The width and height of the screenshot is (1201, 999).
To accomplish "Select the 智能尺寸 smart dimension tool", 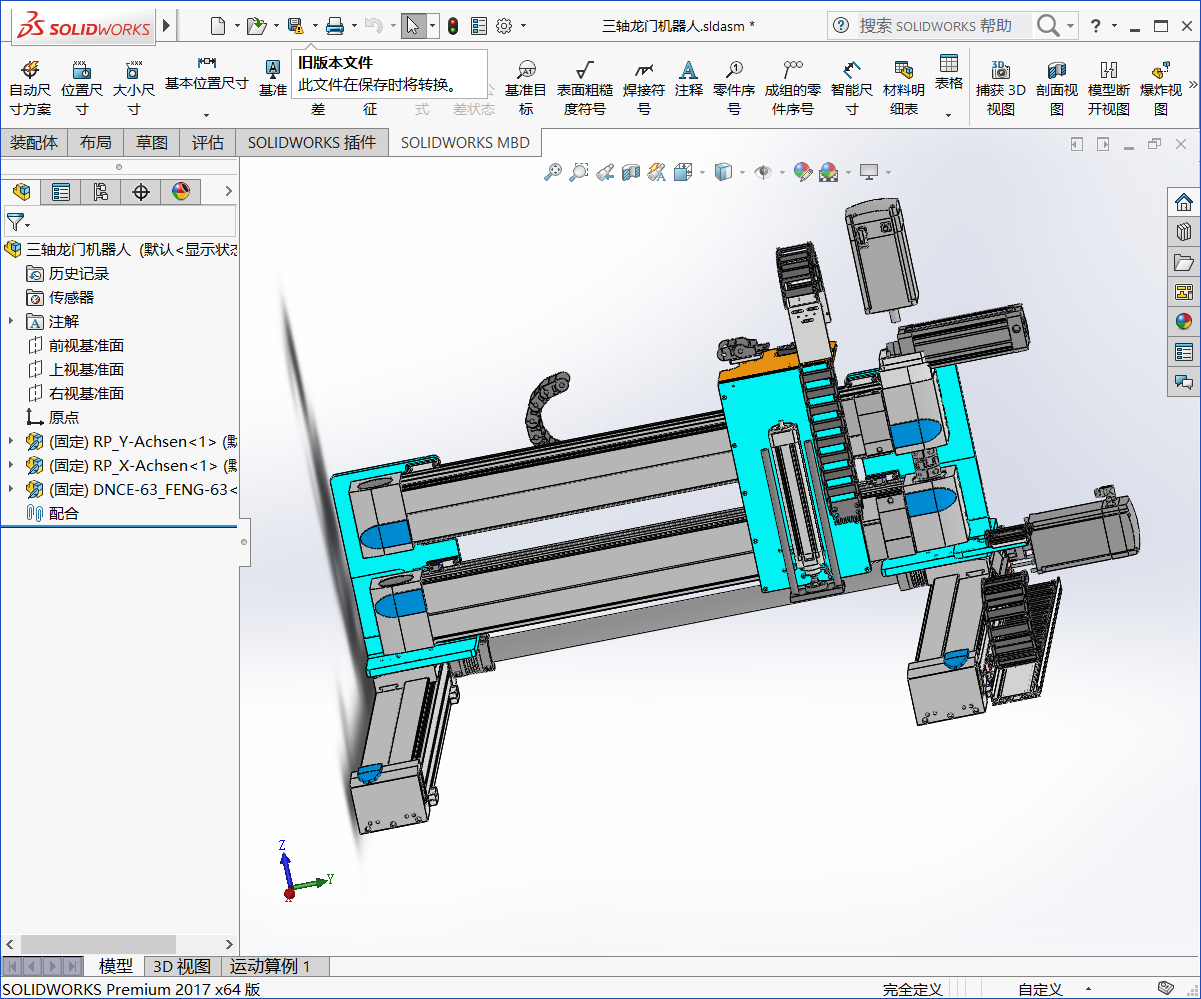I will (852, 87).
